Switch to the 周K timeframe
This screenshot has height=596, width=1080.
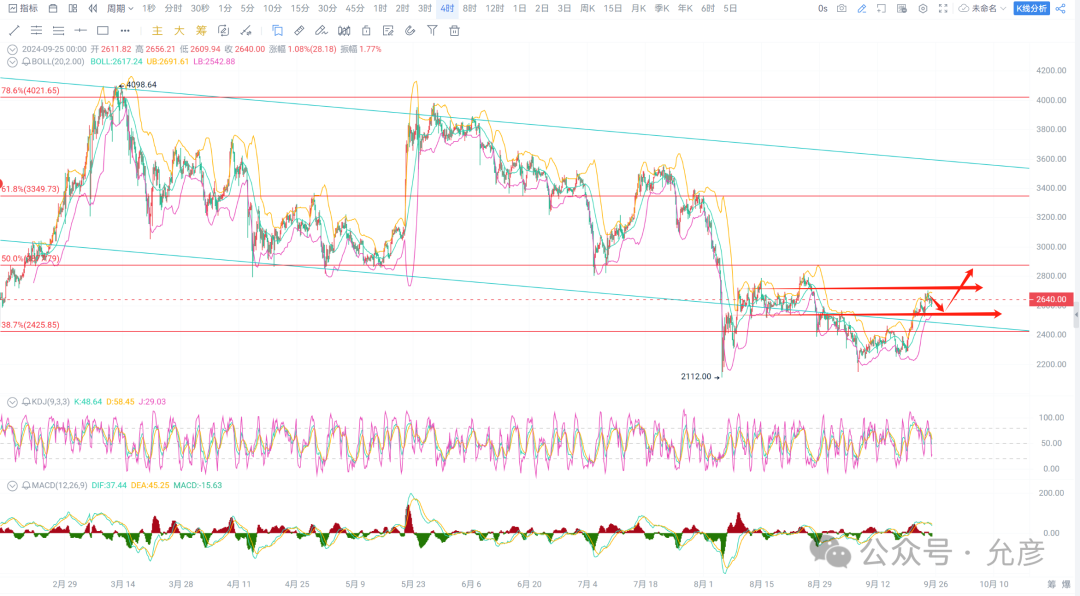coord(587,8)
